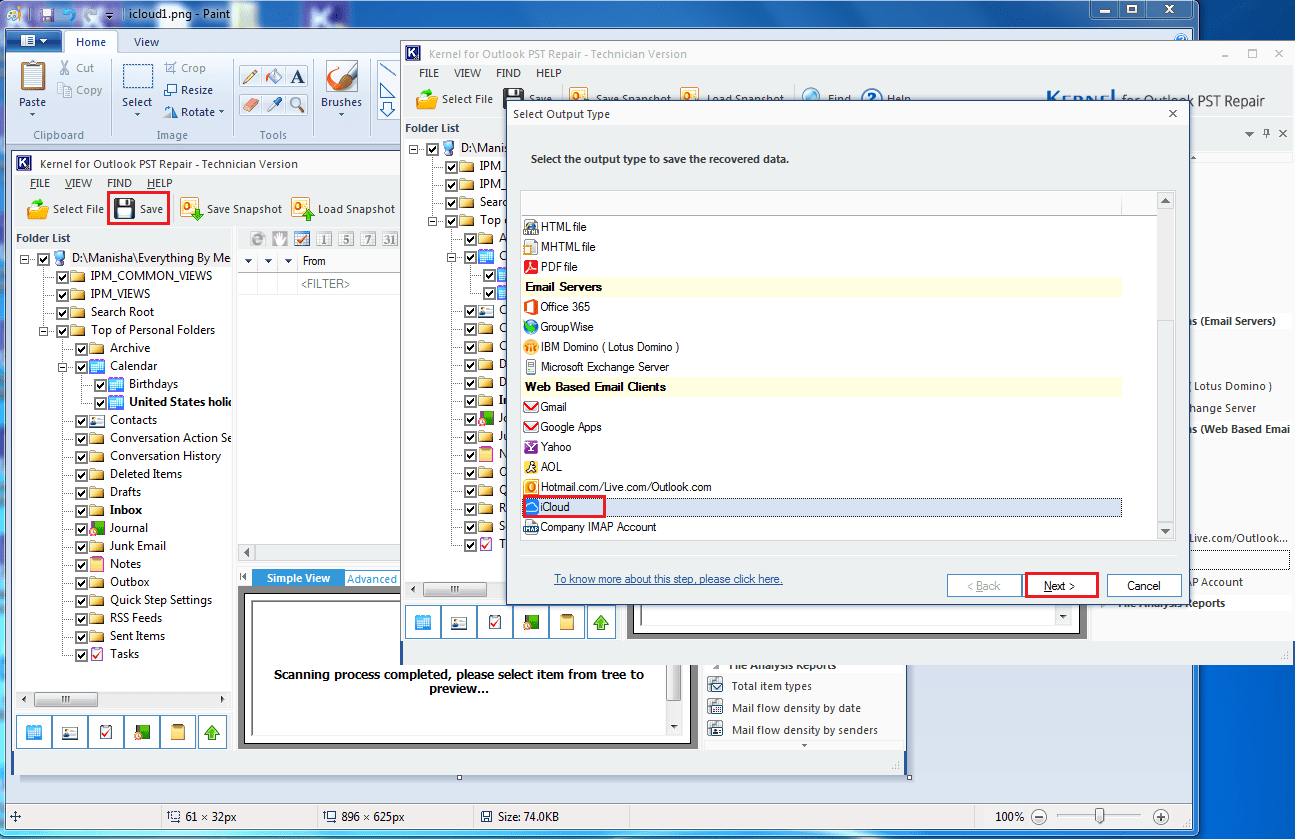
Task: Choose the rectangular Select tool in Paint
Action: click(x=137, y=78)
